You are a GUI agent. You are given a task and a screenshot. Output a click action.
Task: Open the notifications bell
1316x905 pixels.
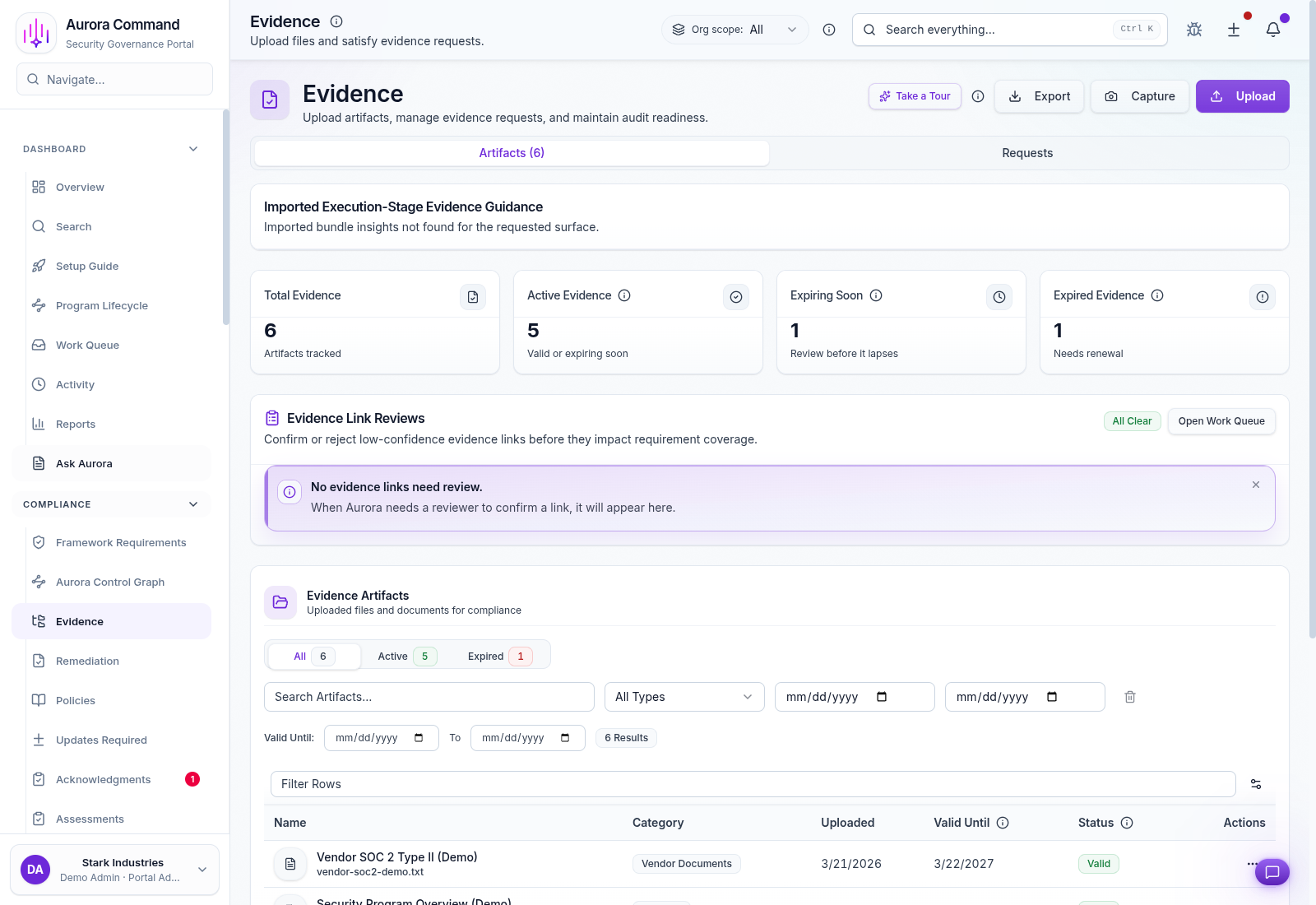[1272, 30]
